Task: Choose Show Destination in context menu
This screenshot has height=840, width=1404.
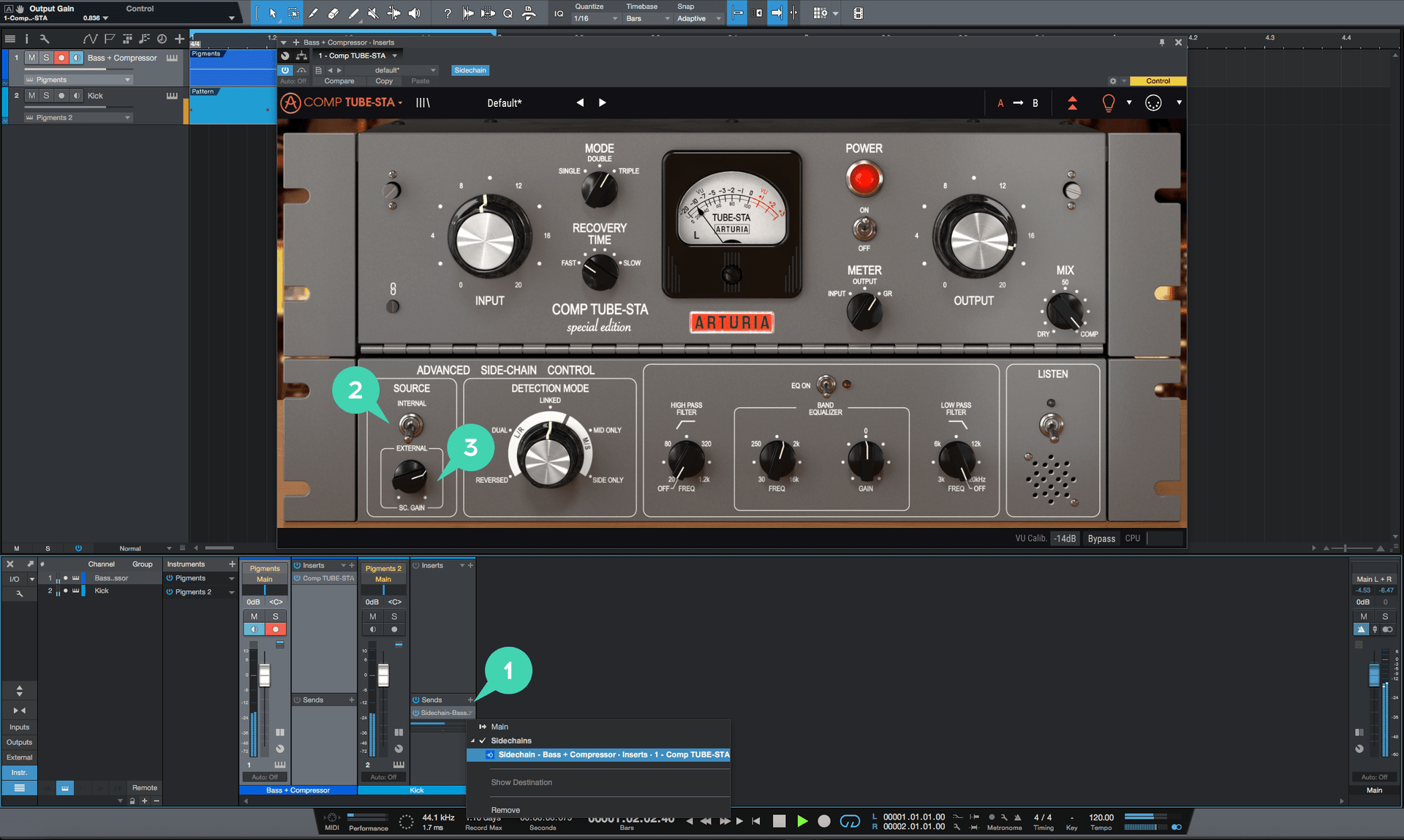Action: click(x=521, y=782)
